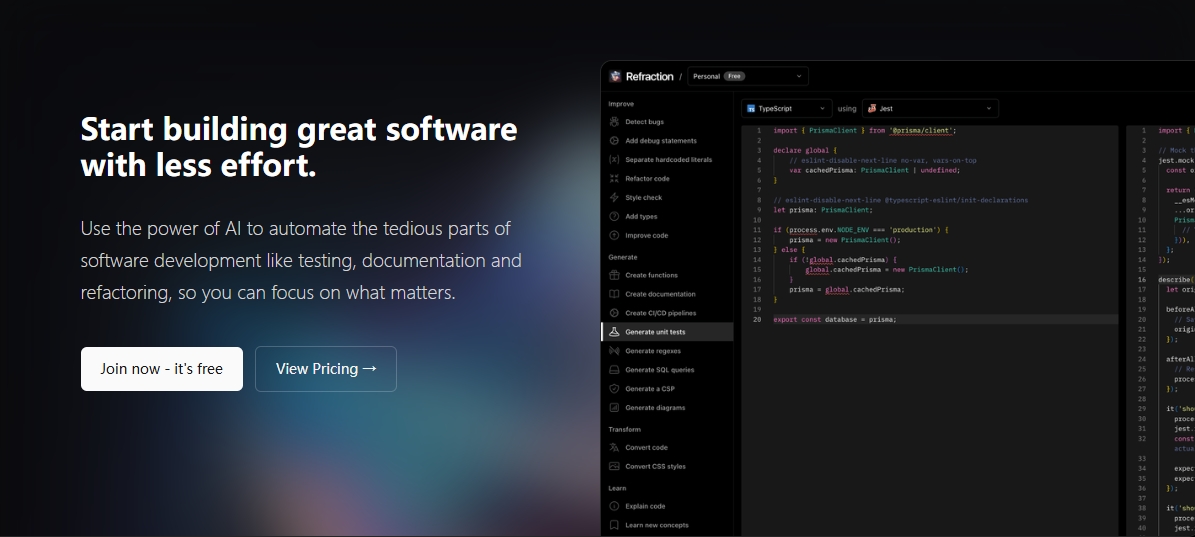
Task: Click the Convert CSS styles icon
Action: pyautogui.click(x=614, y=466)
